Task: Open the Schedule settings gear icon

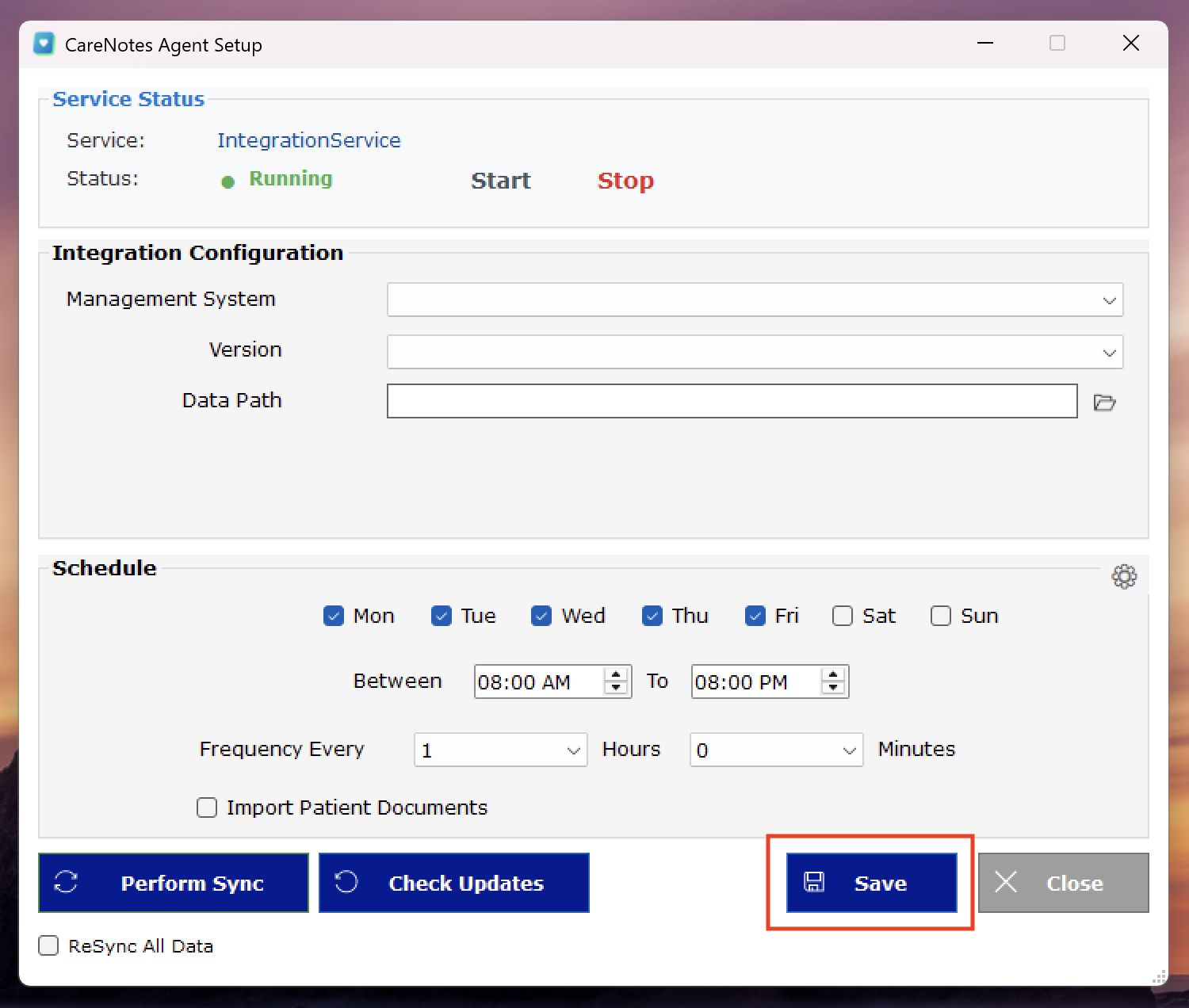Action: click(1124, 576)
